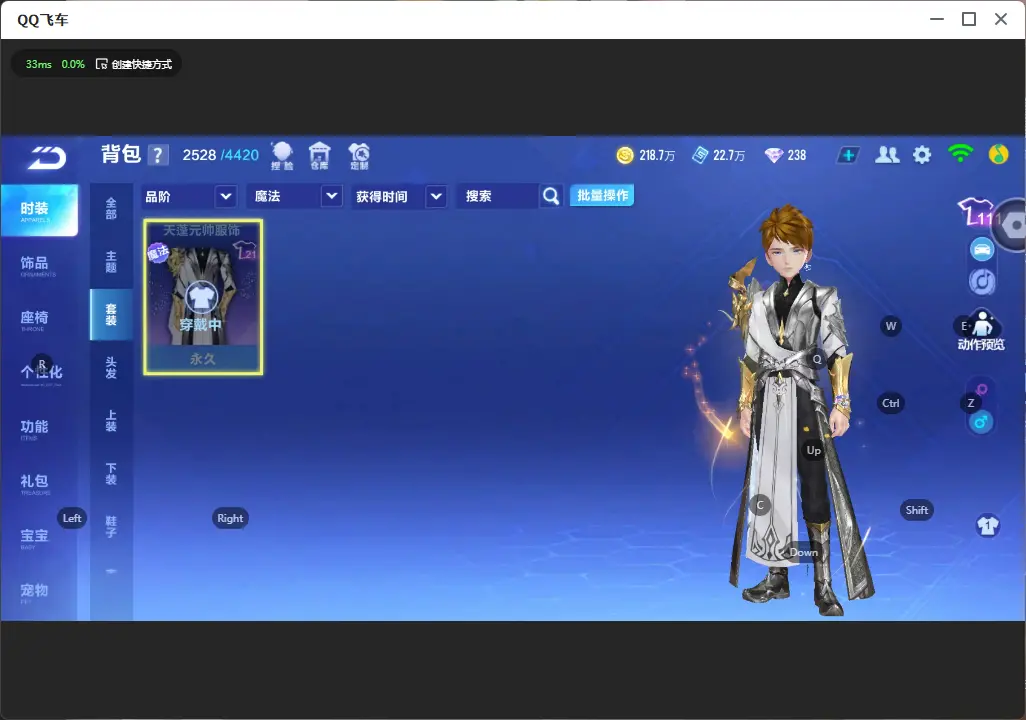Click the create shortcut (创建快捷方式) button
The image size is (1026, 720).
(134, 64)
